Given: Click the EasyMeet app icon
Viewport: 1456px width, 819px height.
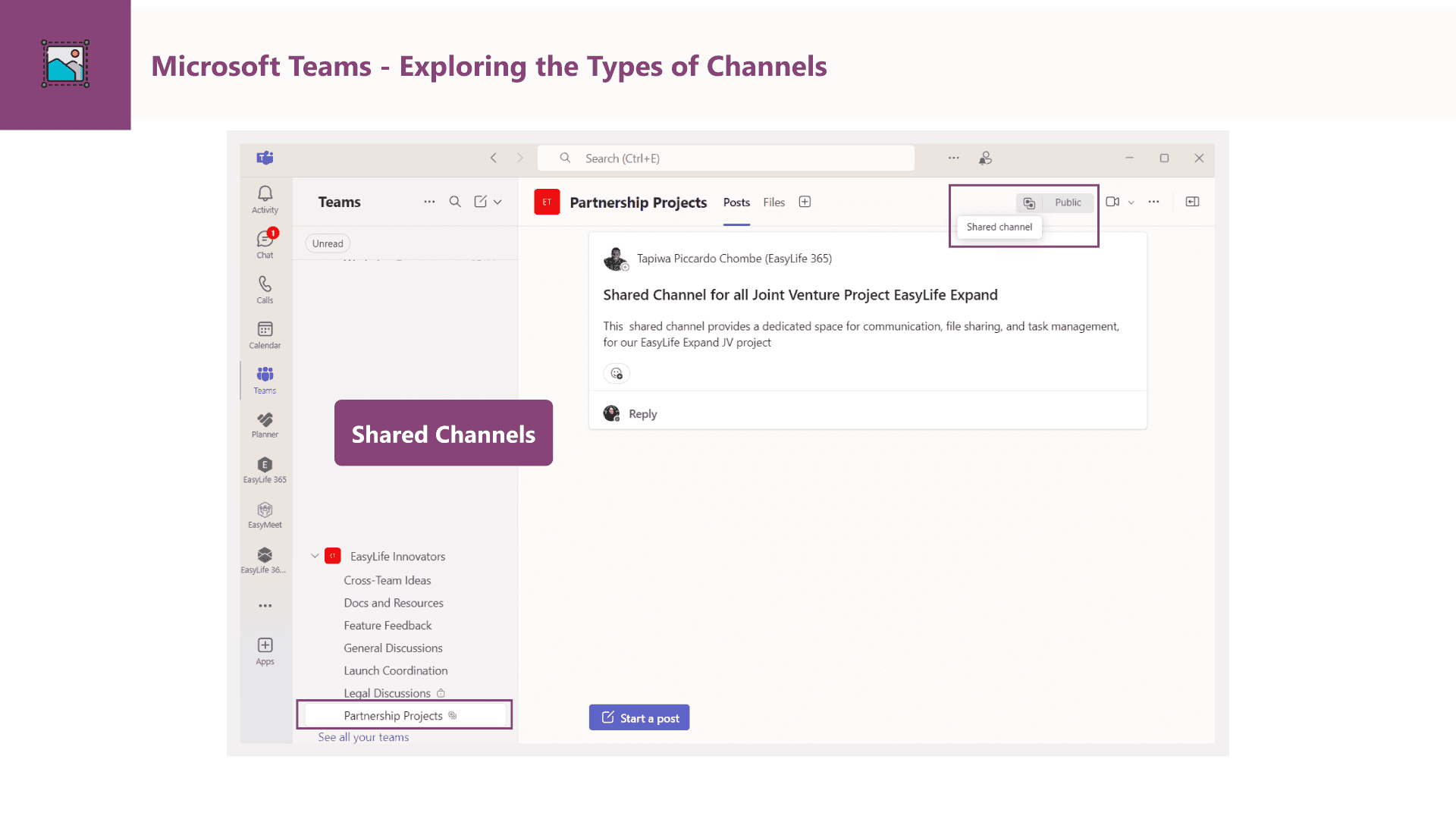Looking at the screenshot, I should (x=265, y=514).
